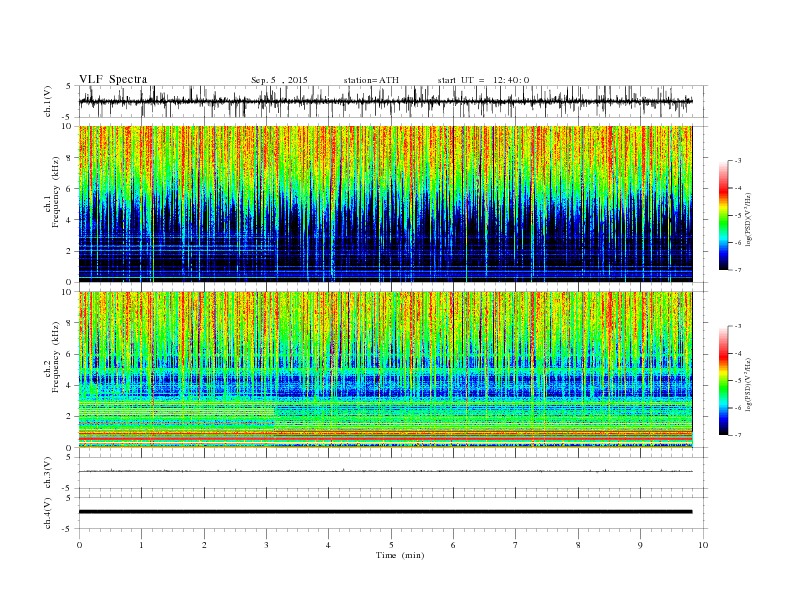Screen dimensions: 792x612
Task: Click the ch.2 spectrogram "6" kHz tick label
Action: (70, 354)
